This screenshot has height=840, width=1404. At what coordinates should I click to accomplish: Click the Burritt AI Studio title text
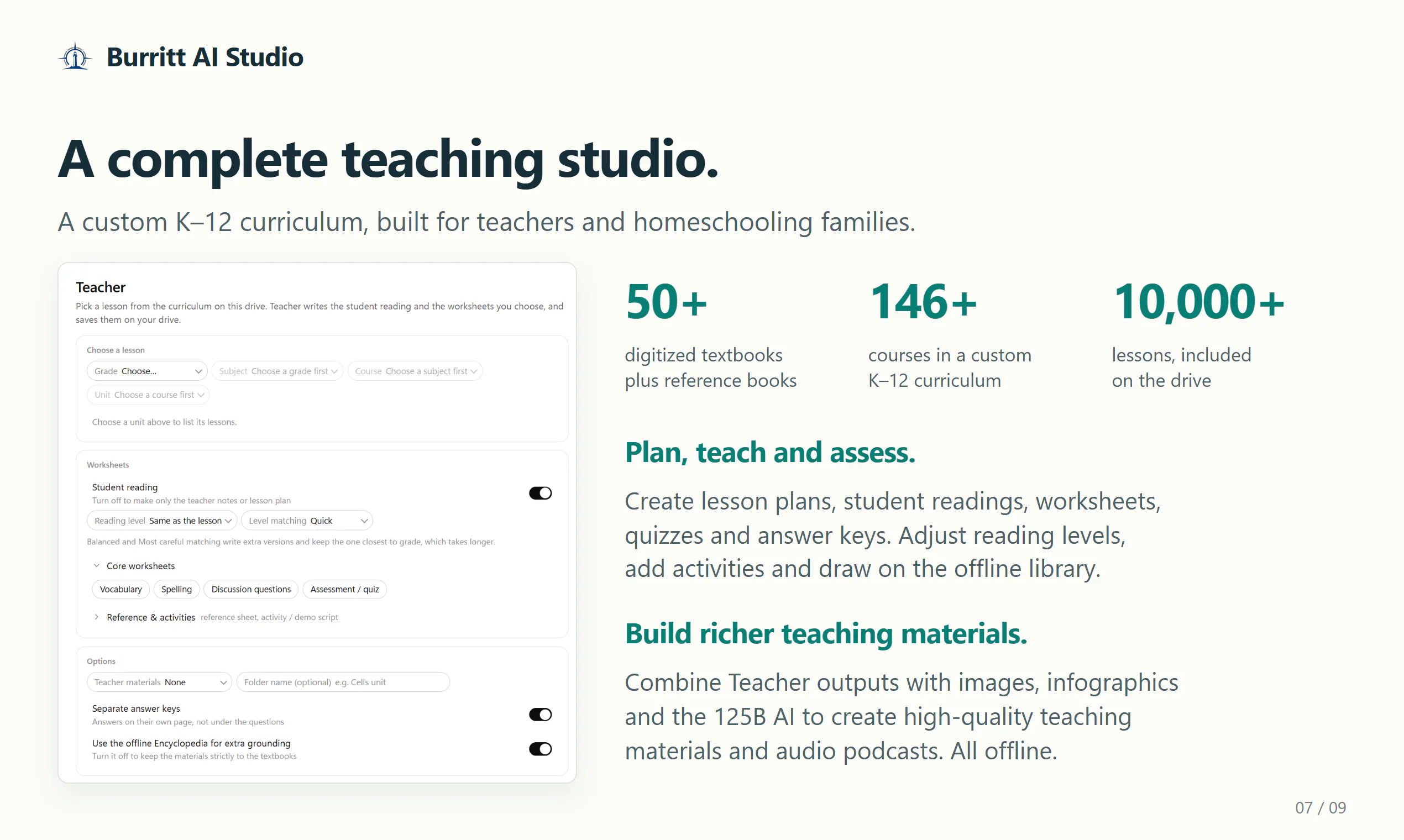click(x=205, y=57)
